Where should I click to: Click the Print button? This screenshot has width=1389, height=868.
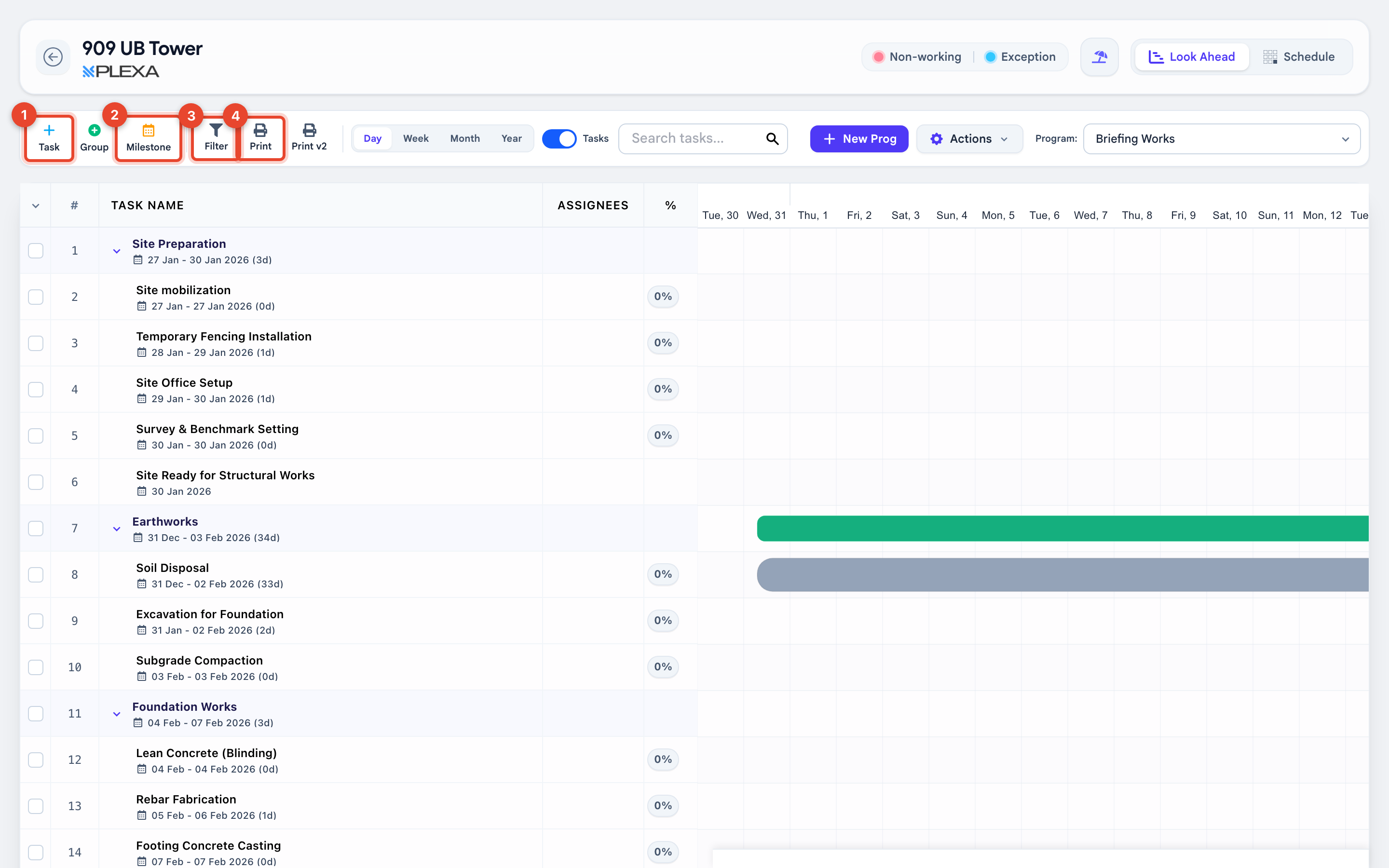260,138
